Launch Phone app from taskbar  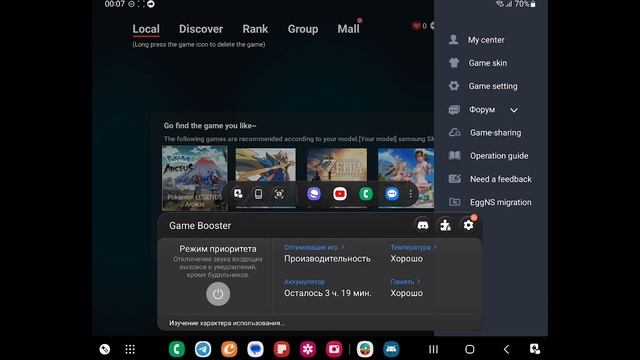click(x=177, y=349)
